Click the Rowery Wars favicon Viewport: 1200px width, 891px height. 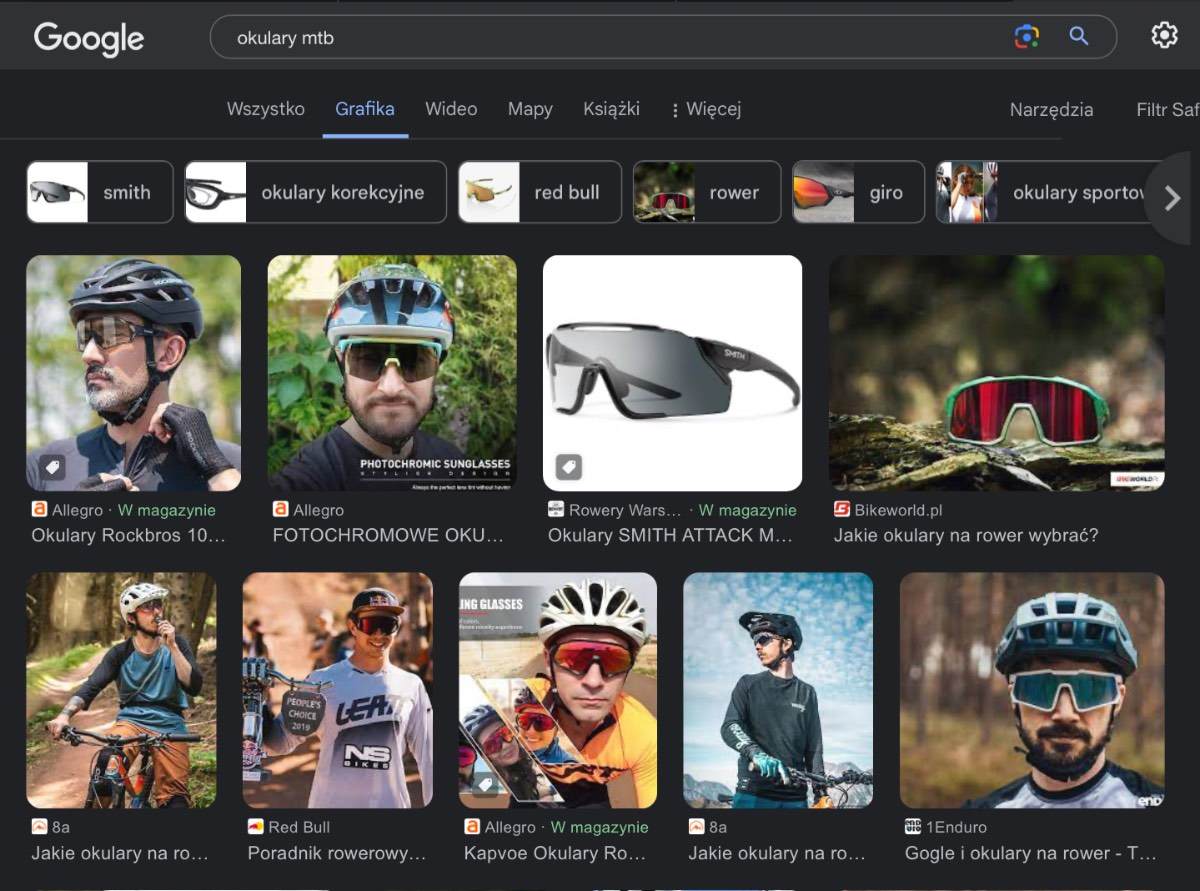(x=556, y=510)
